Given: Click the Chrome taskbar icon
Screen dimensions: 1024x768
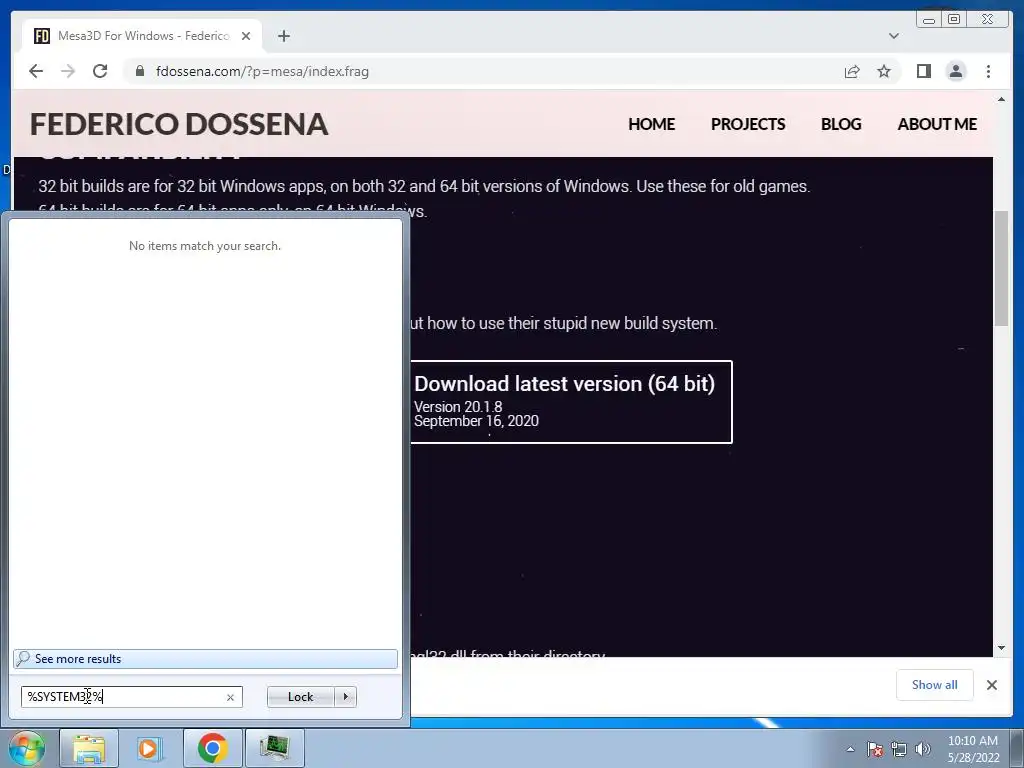Looking at the screenshot, I should tap(212, 748).
